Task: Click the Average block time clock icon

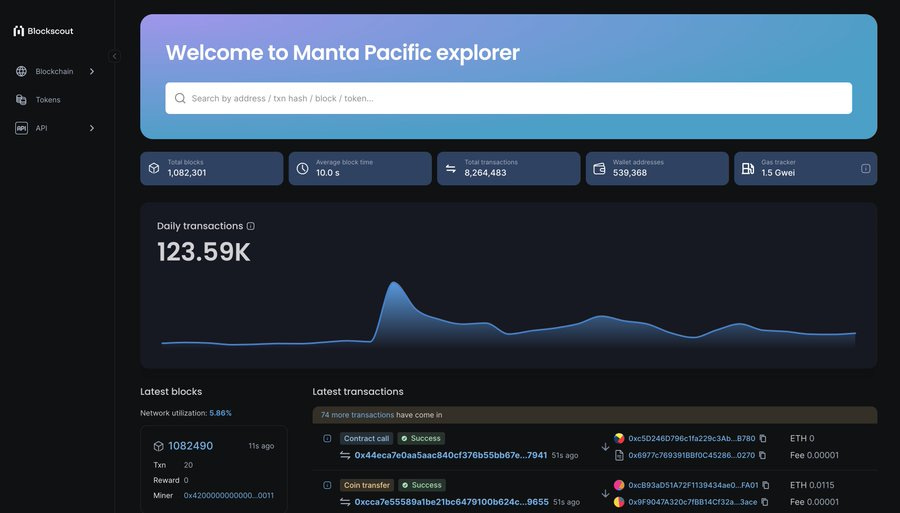Action: point(302,168)
